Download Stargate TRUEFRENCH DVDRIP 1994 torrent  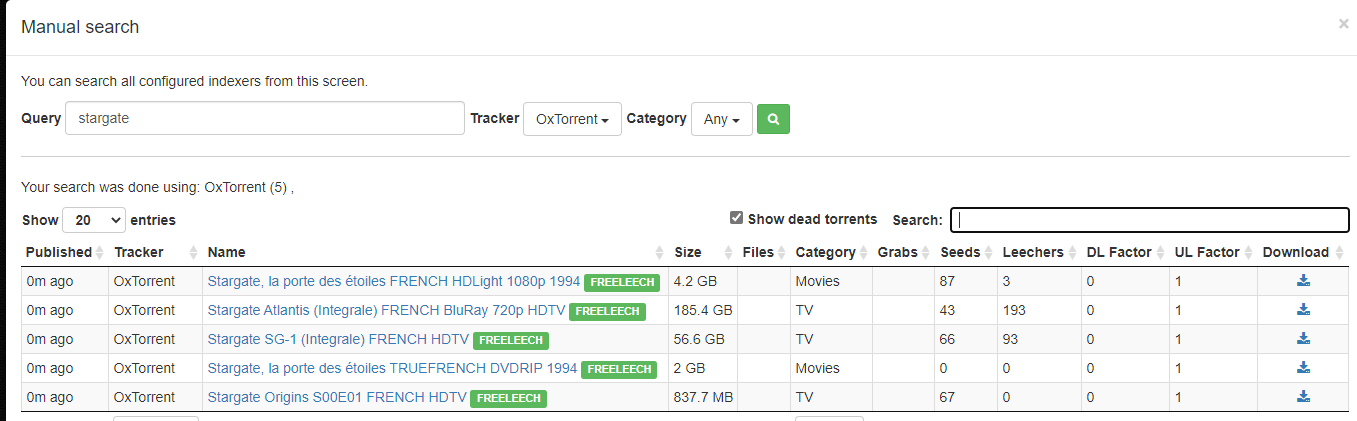tap(1303, 368)
